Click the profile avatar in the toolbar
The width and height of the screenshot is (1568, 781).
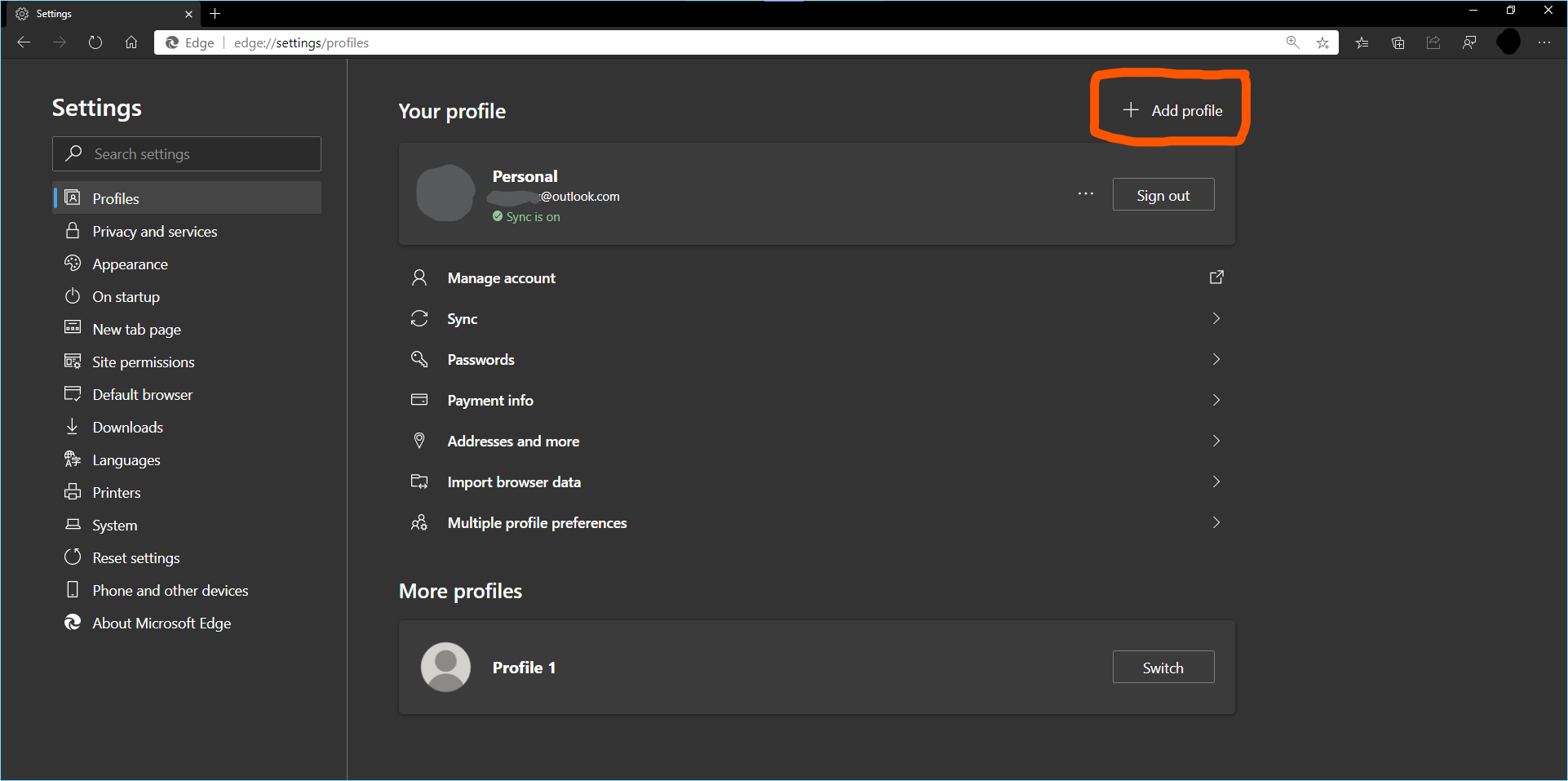click(x=1508, y=42)
